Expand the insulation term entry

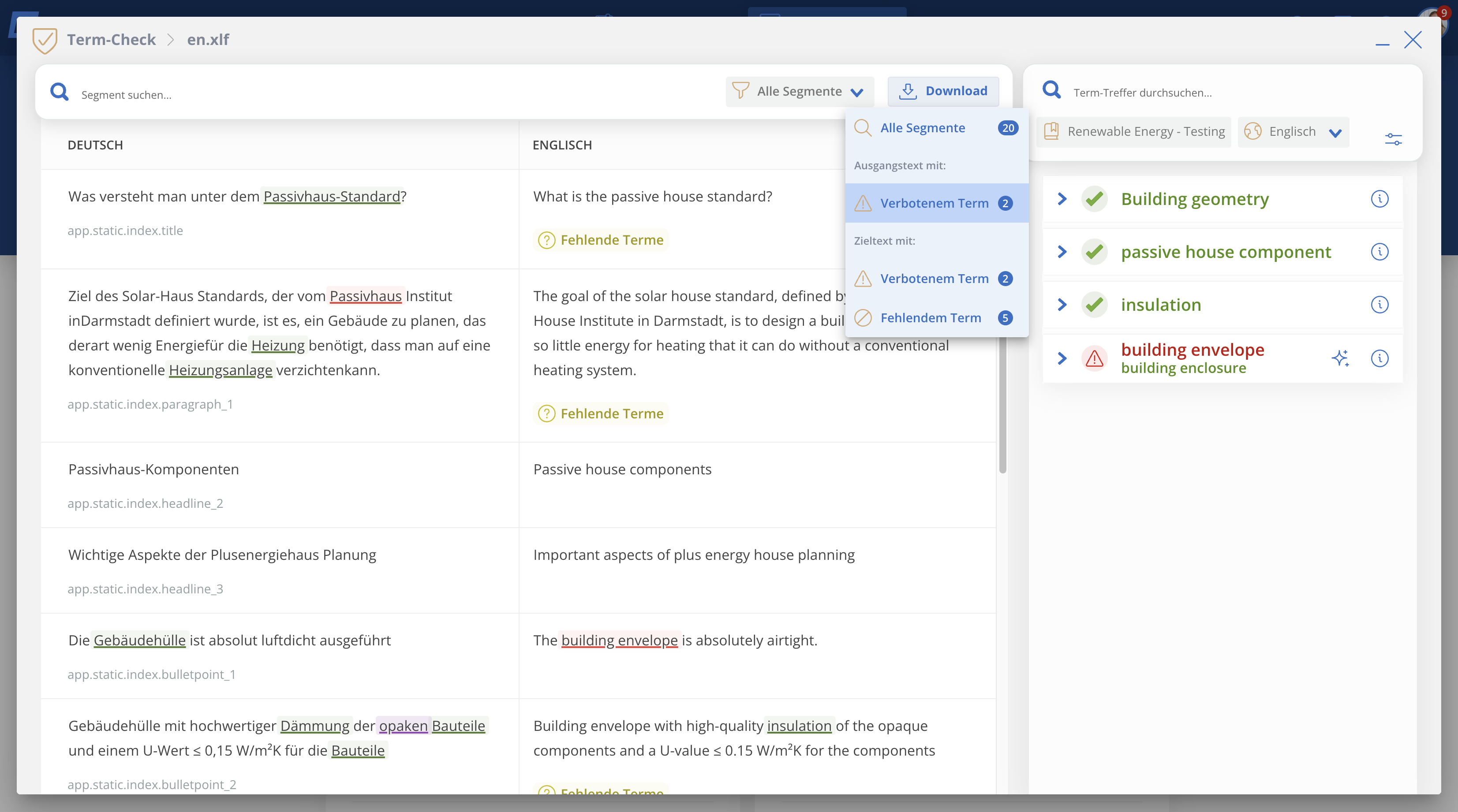click(1062, 305)
